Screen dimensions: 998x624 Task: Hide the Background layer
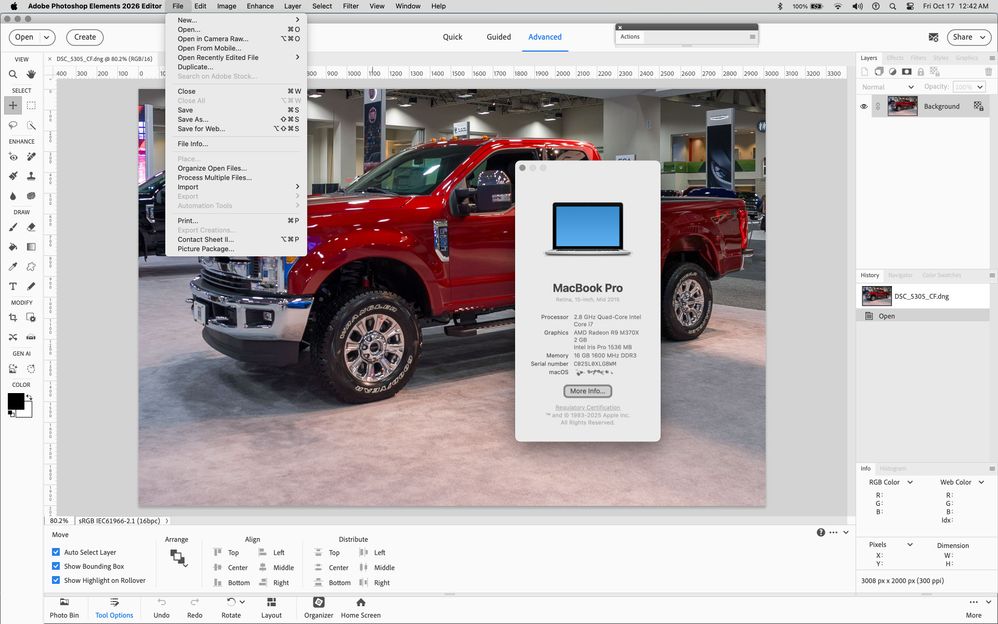tap(863, 106)
